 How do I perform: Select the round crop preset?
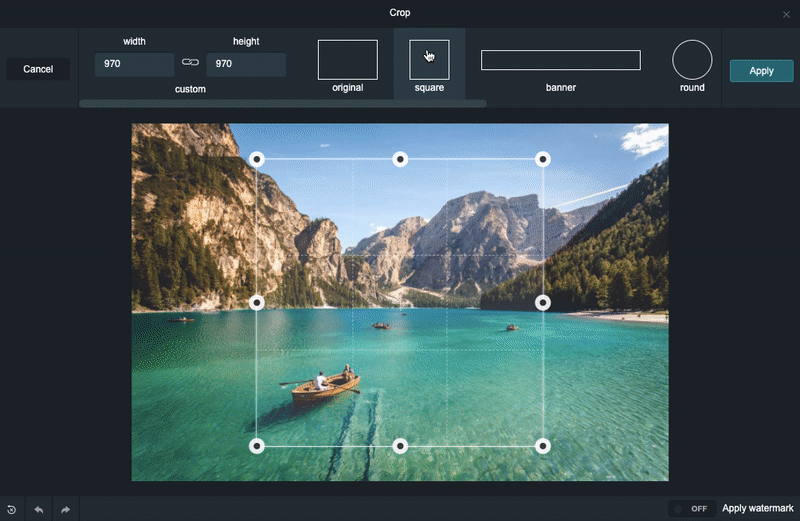692,60
